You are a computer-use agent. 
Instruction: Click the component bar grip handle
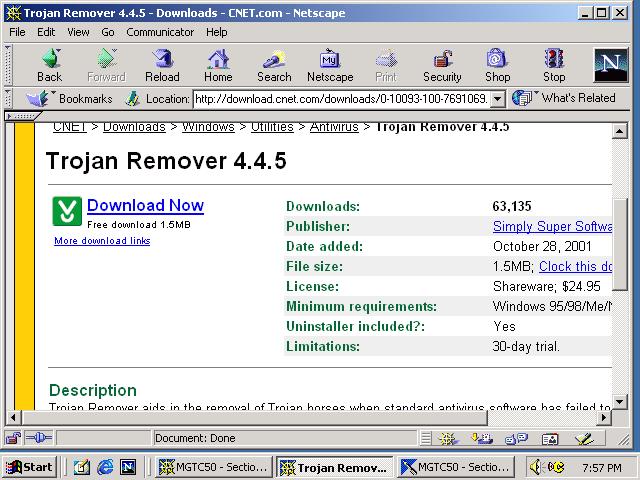(x=426, y=439)
